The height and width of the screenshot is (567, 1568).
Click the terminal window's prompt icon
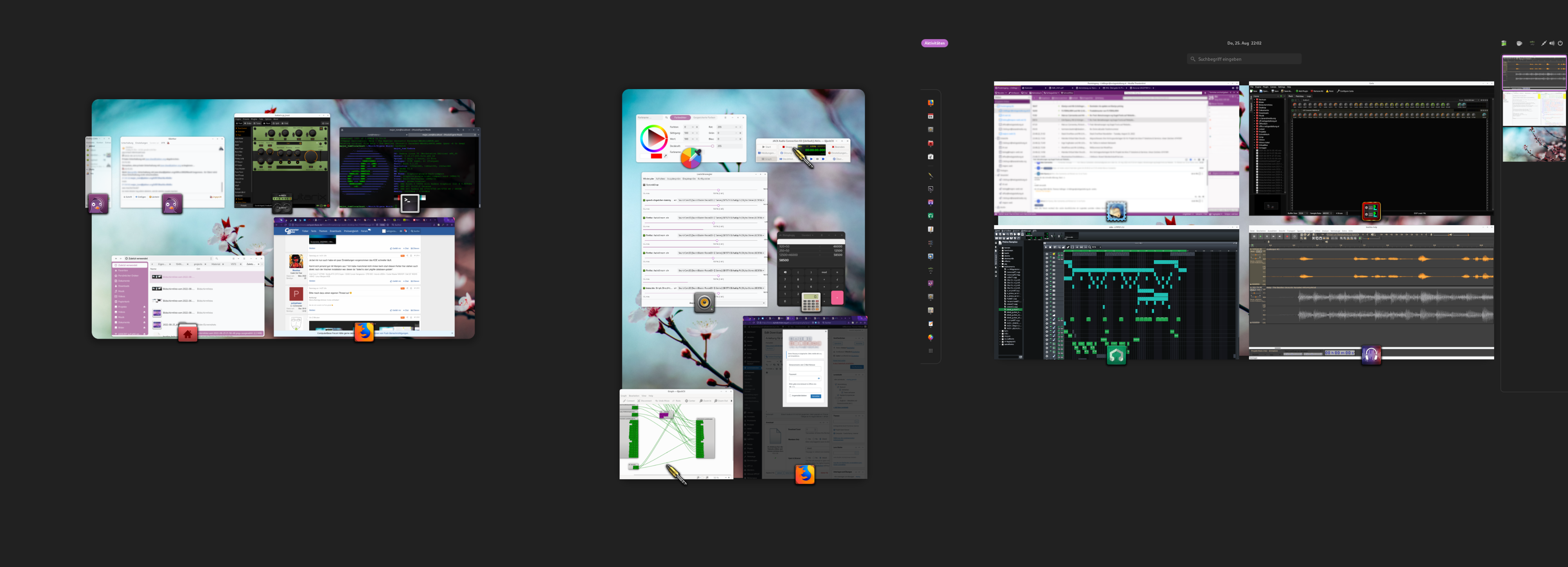[410, 203]
